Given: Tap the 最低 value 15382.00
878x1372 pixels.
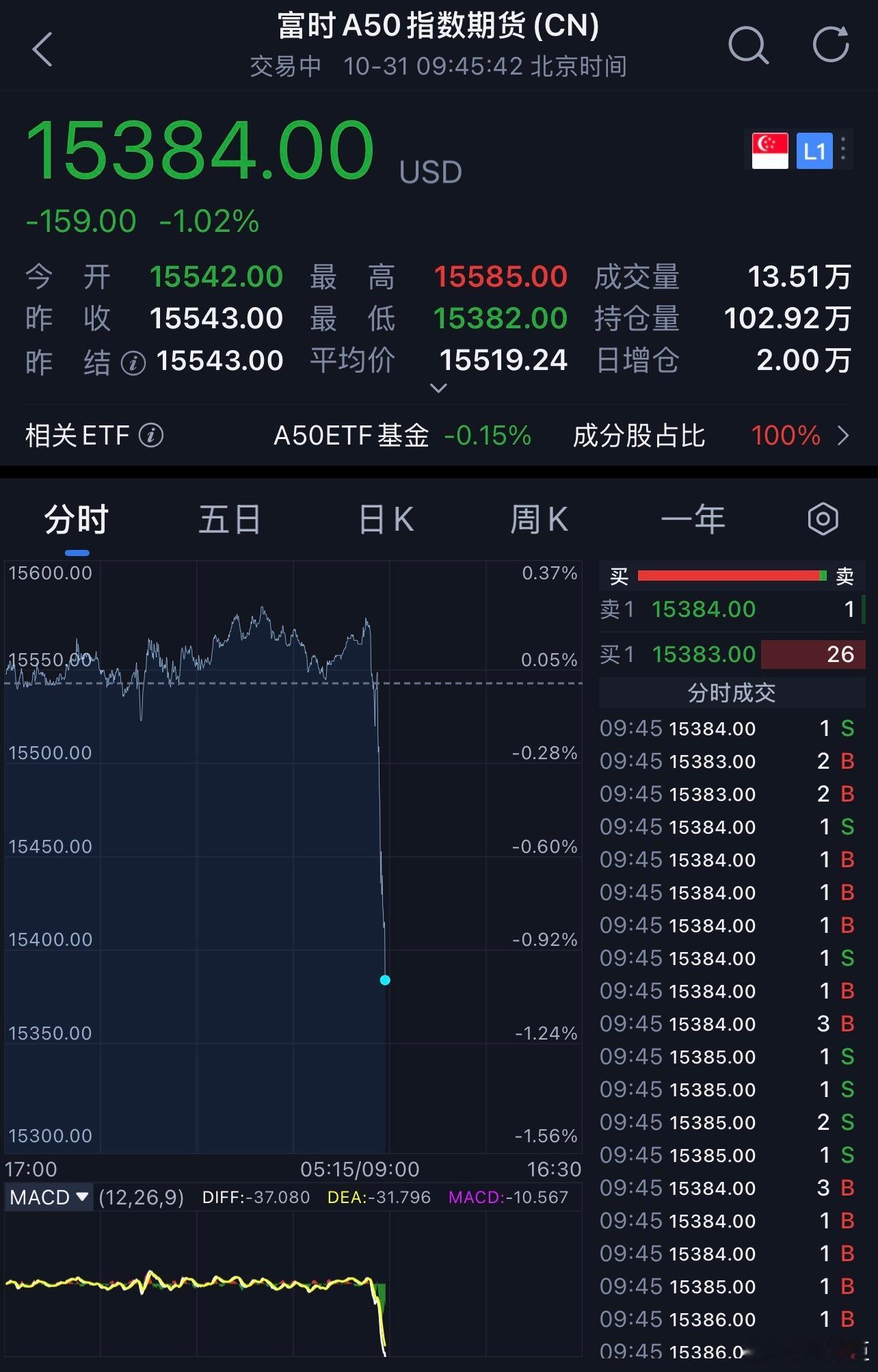Looking at the screenshot, I should coord(501,319).
